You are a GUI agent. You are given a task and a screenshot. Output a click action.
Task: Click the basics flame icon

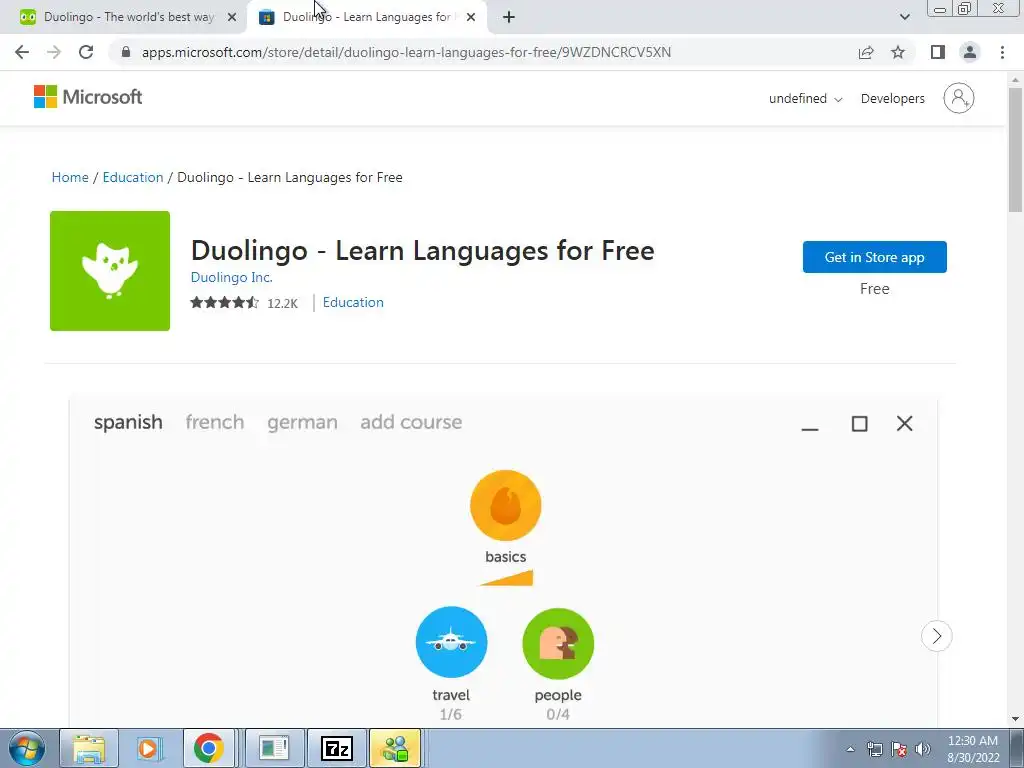[505, 505]
